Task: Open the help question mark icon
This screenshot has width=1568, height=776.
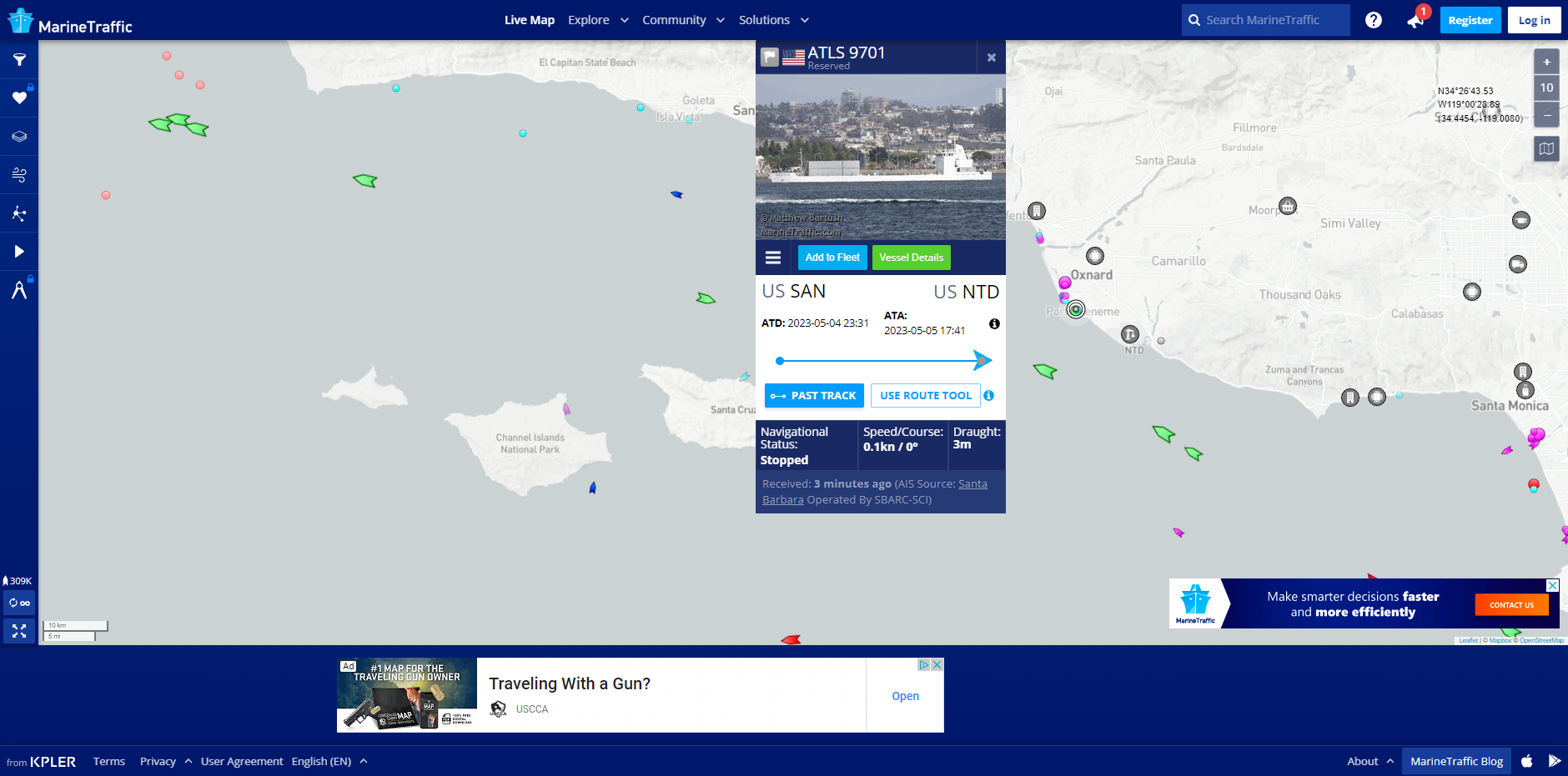Action: click(1374, 20)
